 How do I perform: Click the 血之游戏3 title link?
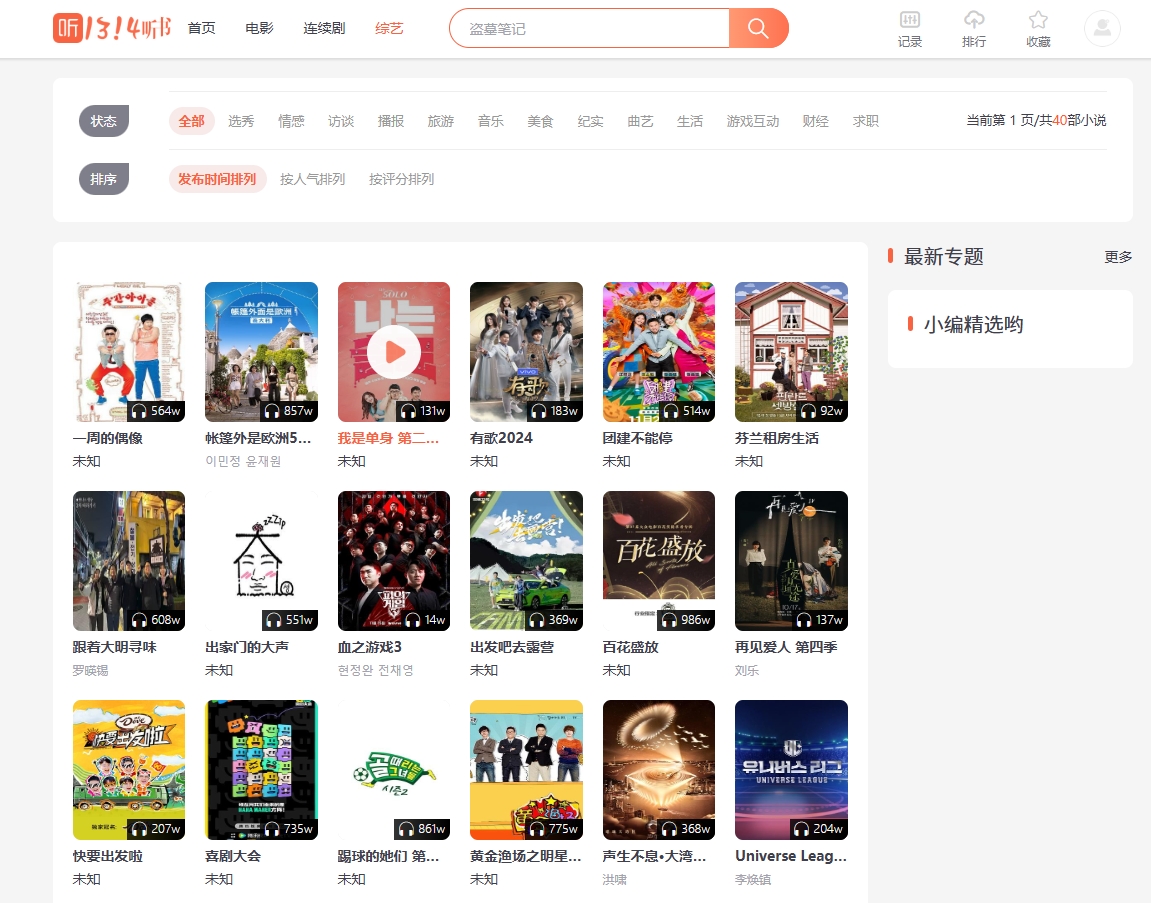[369, 648]
